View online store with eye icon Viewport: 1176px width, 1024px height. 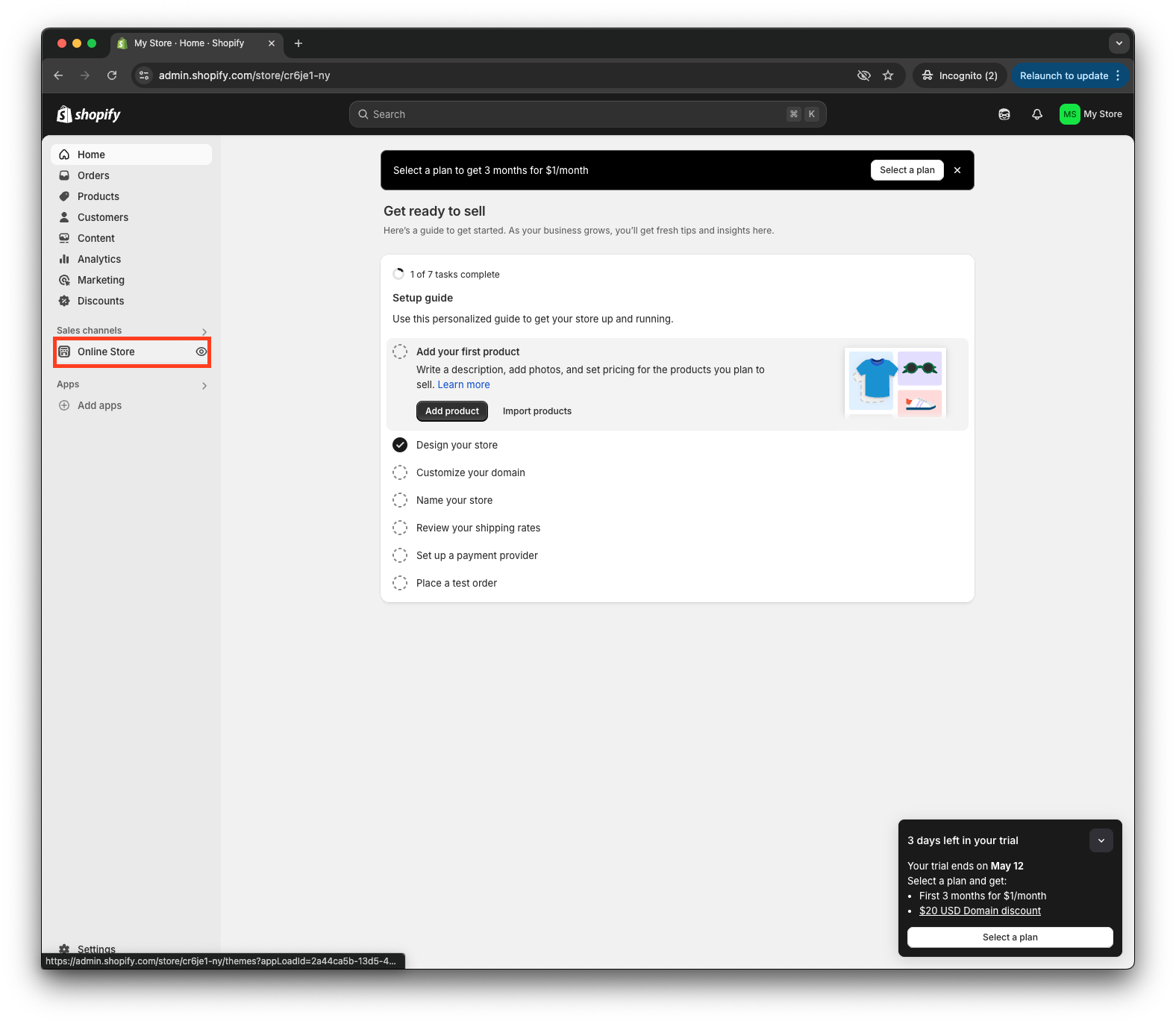[201, 352]
